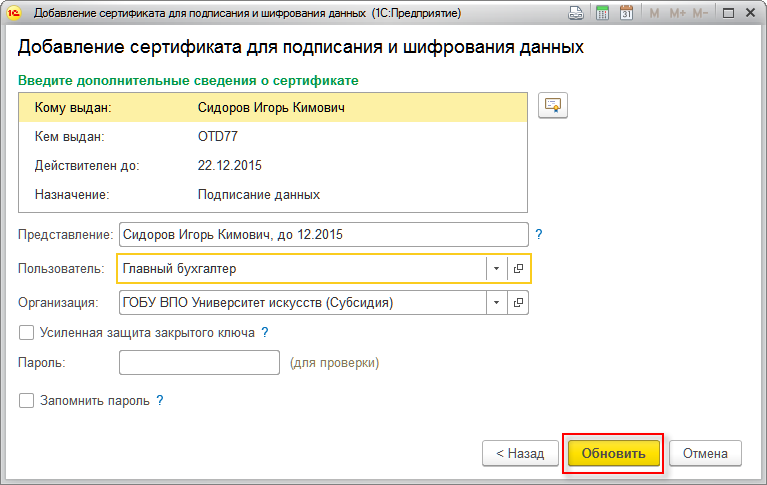This screenshot has height=485, width=767.
Task: Select the Кем выдан OTD77 row
Action: pyautogui.click(x=273, y=137)
